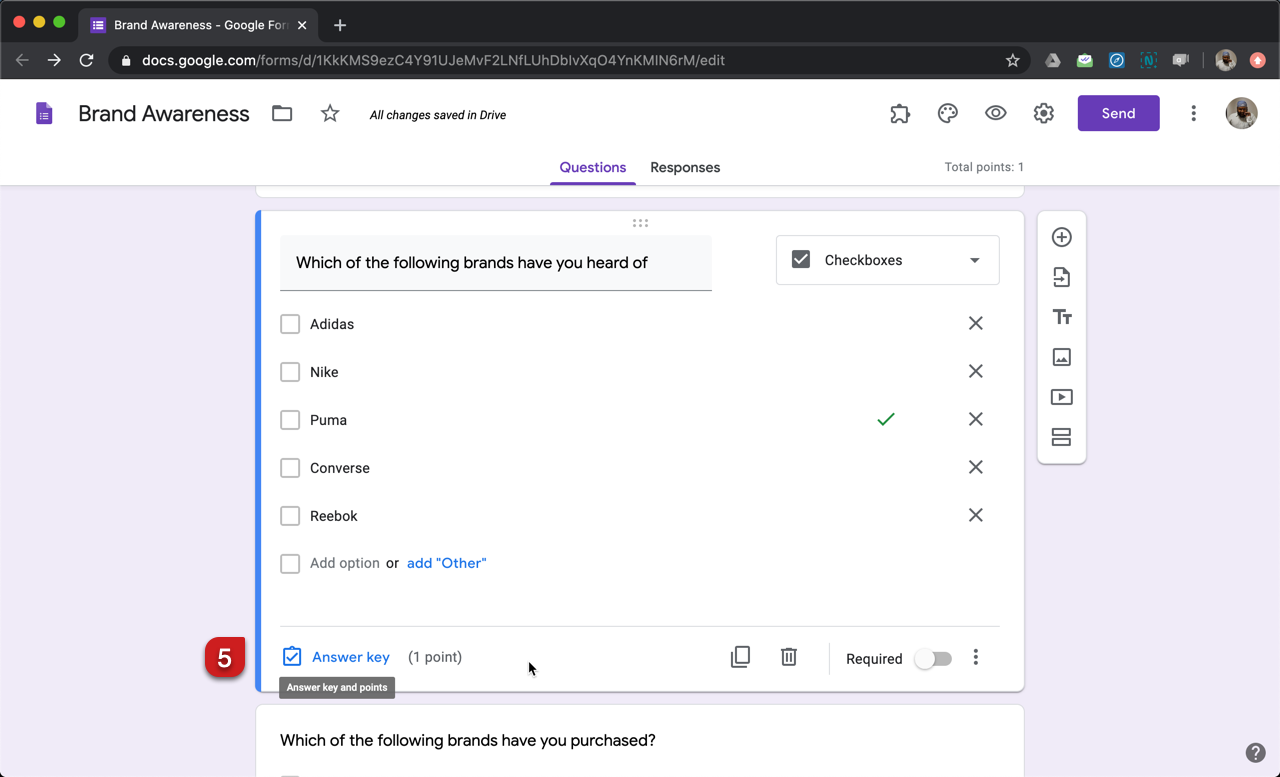This screenshot has width=1280, height=777.
Task: Select the Questions tab
Action: click(x=593, y=167)
